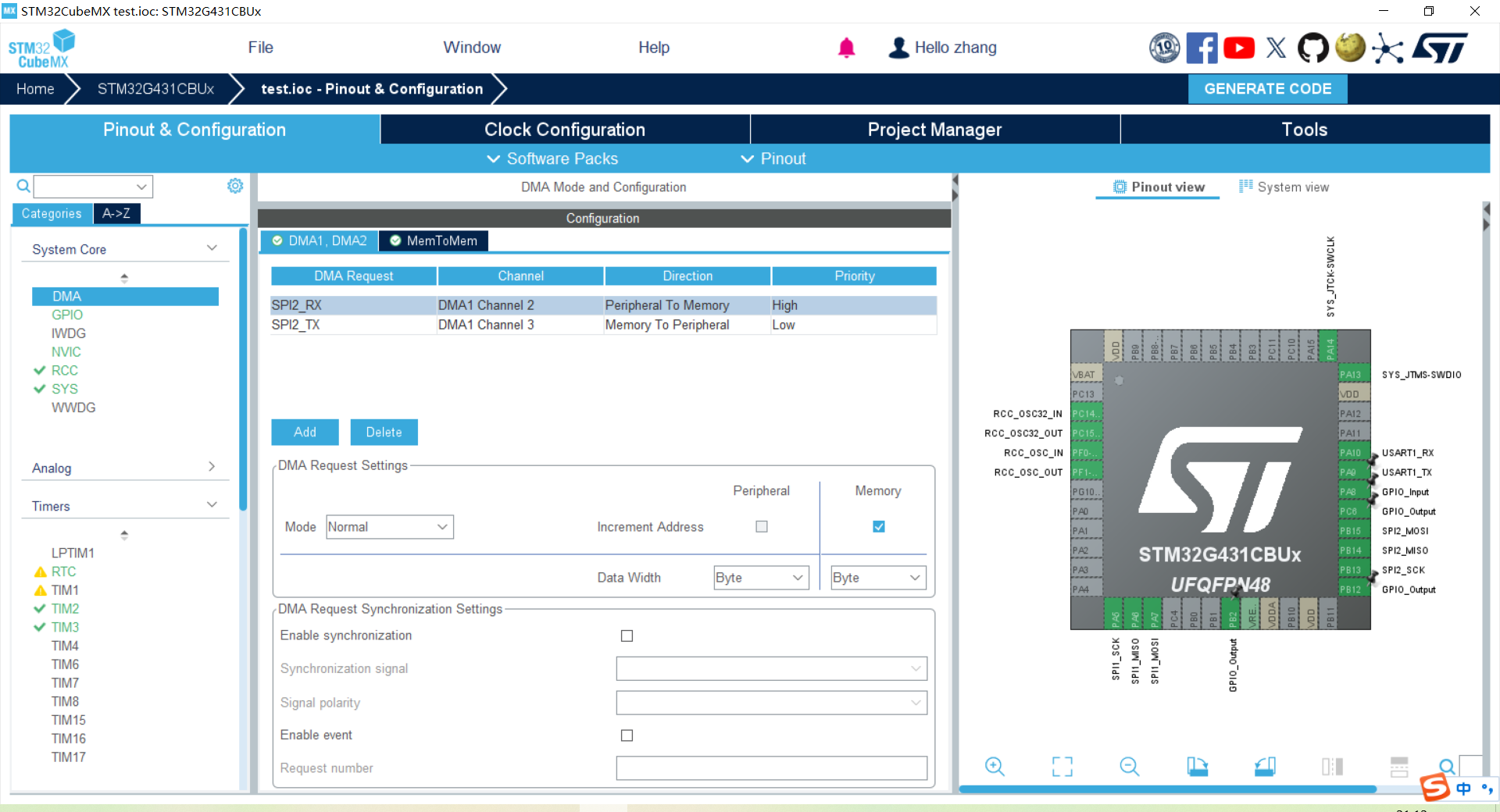This screenshot has width=1500, height=812.
Task: Click the search magnifier in left panel
Action: [x=23, y=186]
